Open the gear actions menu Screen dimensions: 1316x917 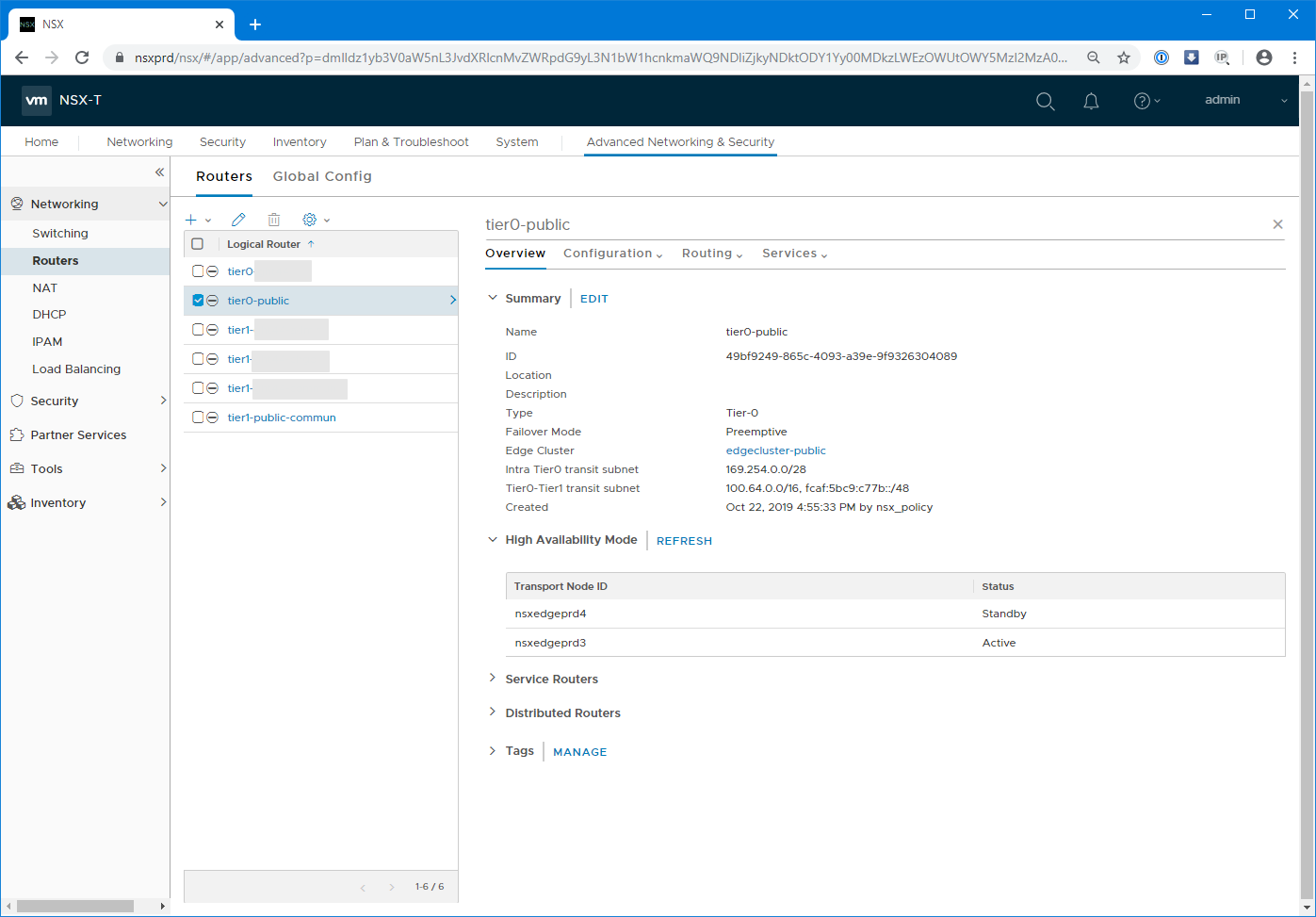310,220
